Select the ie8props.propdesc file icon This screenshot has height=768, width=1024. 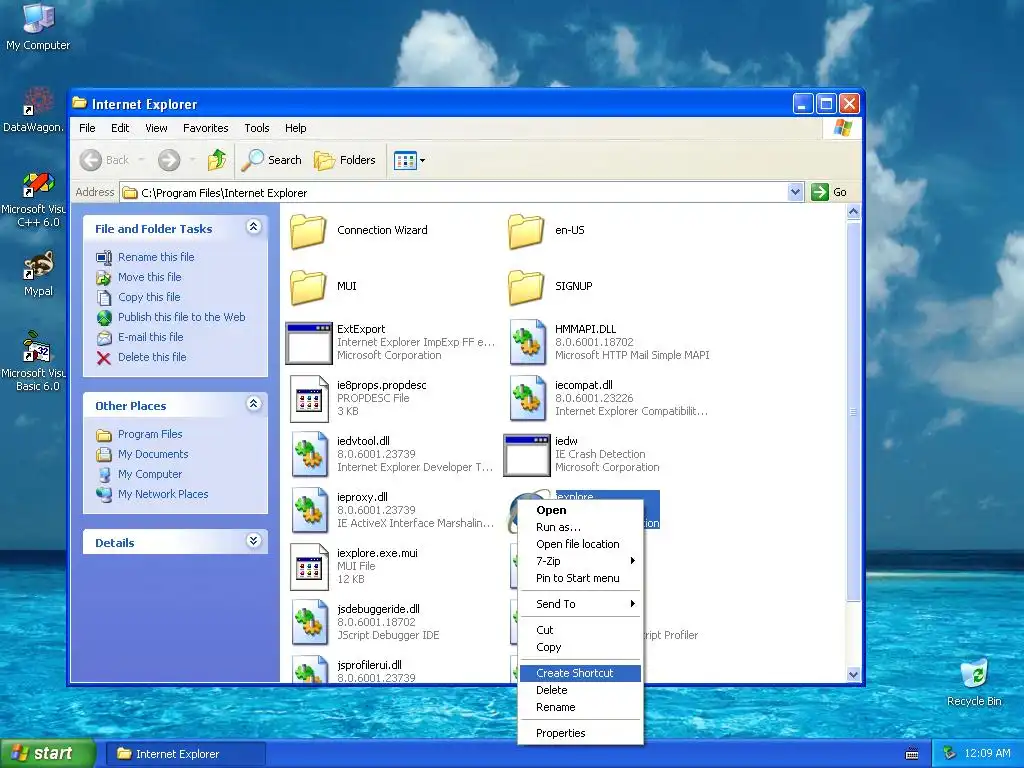tap(309, 398)
